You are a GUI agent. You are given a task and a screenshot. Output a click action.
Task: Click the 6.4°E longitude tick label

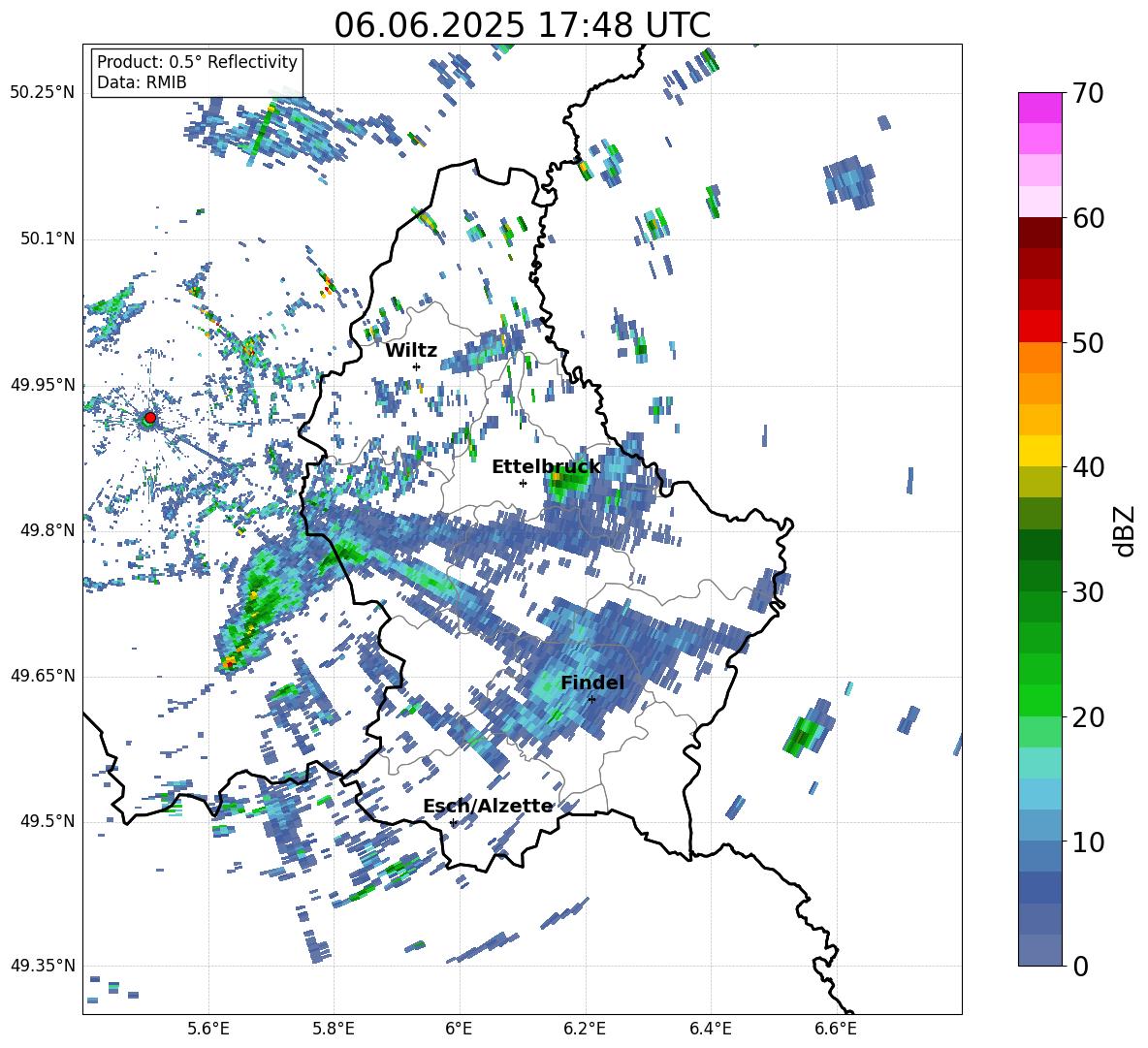tap(710, 1029)
